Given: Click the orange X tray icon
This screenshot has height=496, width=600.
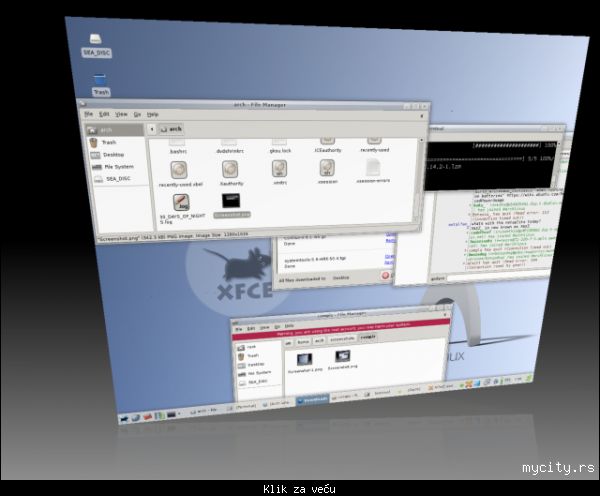Looking at the screenshot, I should pos(468,384).
